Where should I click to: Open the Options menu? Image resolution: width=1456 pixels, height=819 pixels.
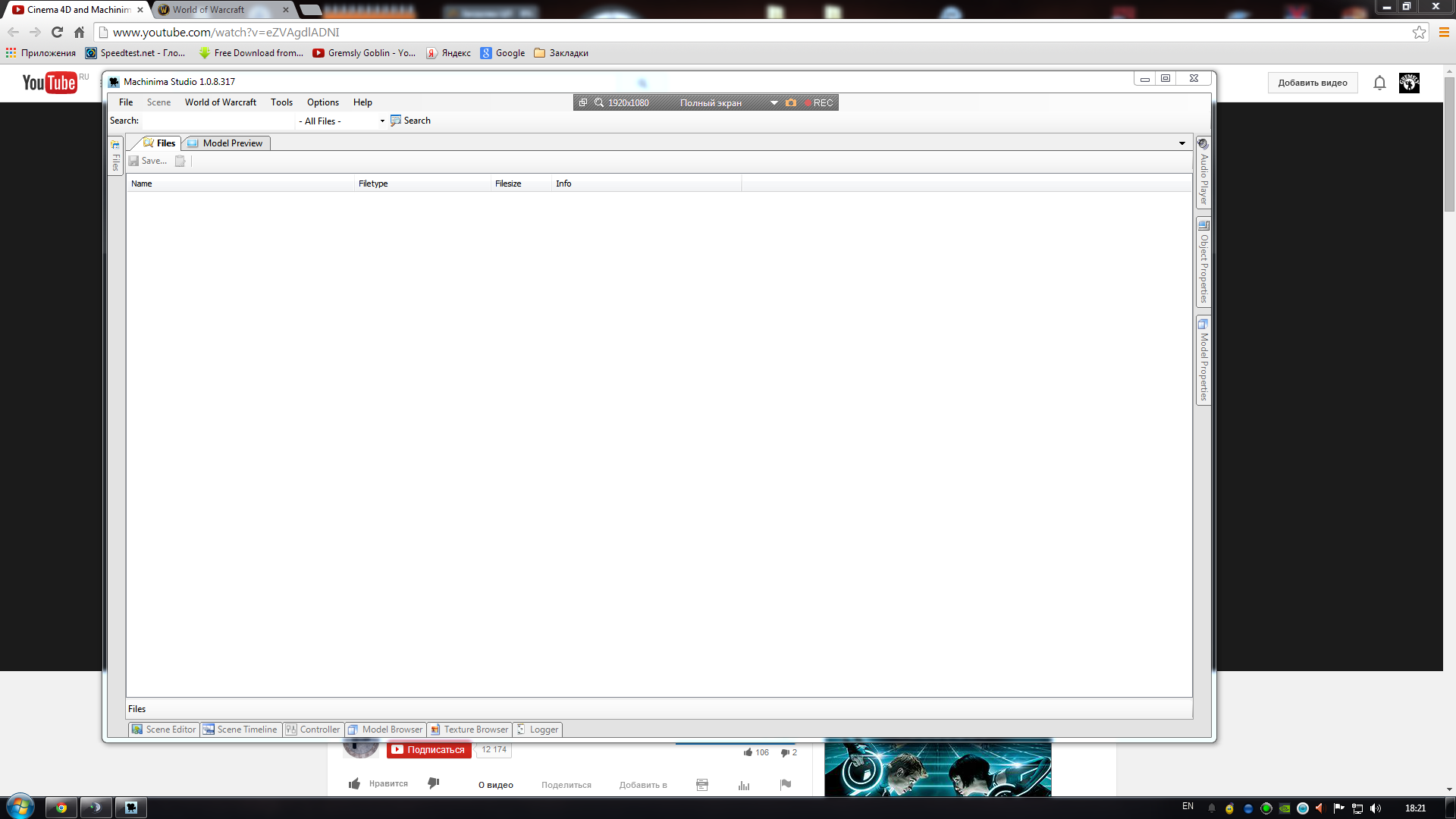[x=323, y=102]
